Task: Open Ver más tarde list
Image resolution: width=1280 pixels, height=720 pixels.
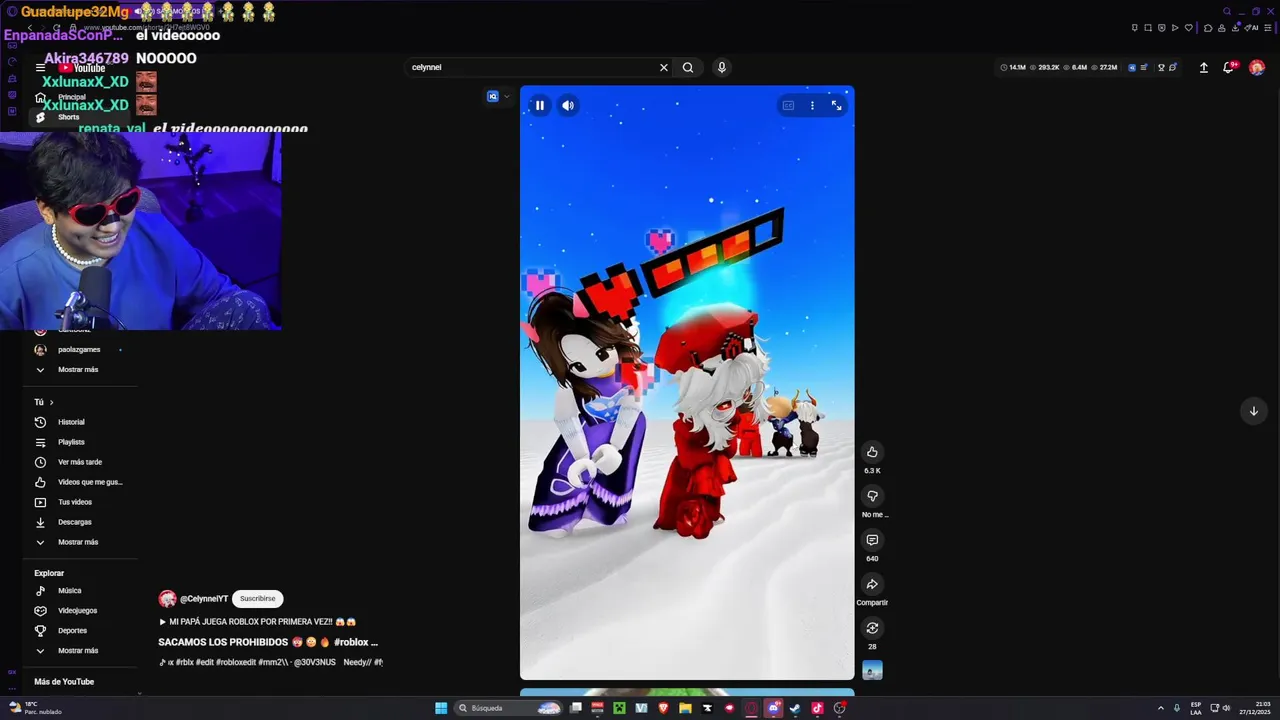Action: point(78,462)
